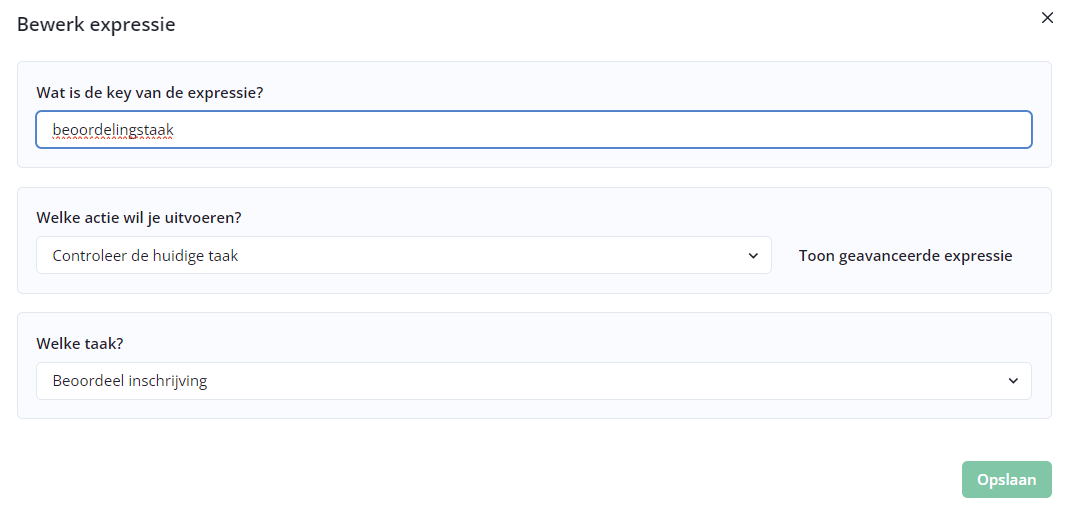Click the chevron arrow of the Welke taak dropdown
This screenshot has width=1069, height=506.
(1013, 381)
